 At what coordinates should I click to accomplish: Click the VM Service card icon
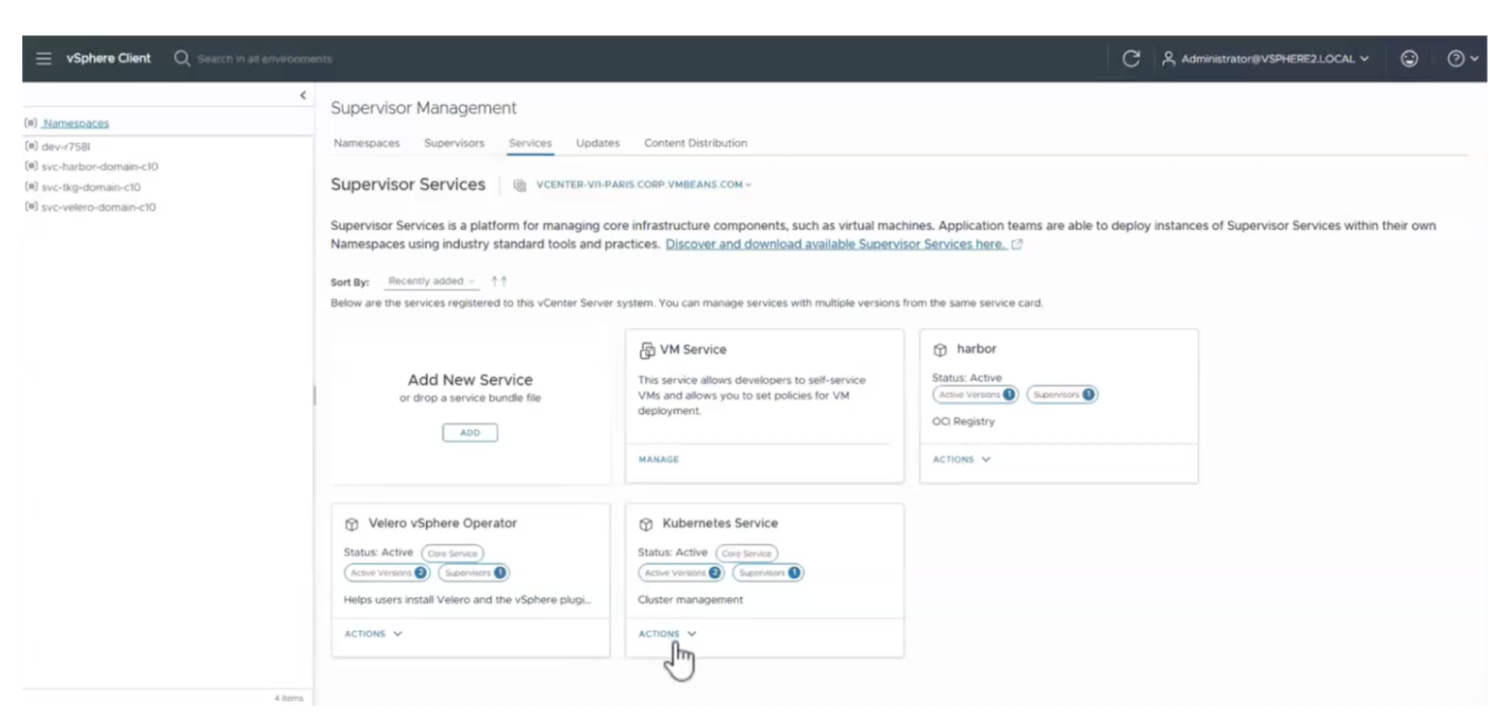tap(646, 350)
